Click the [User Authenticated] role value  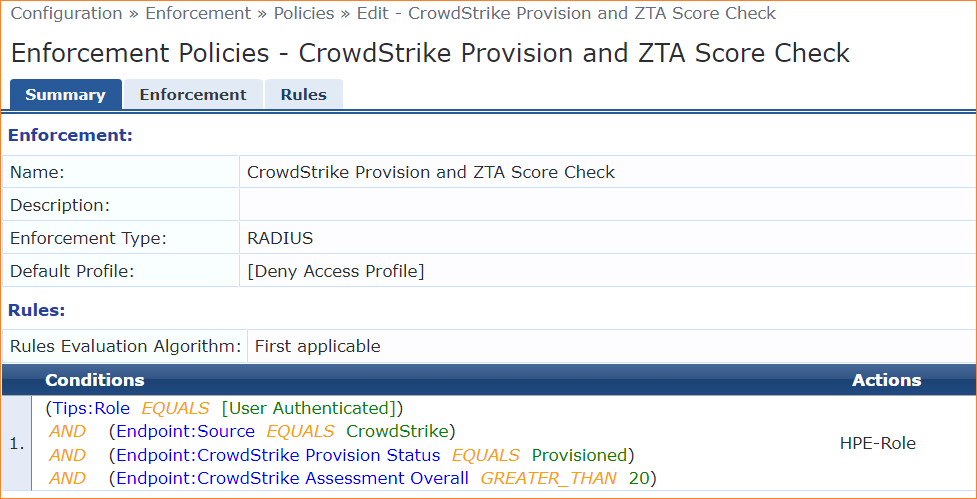coord(310,409)
